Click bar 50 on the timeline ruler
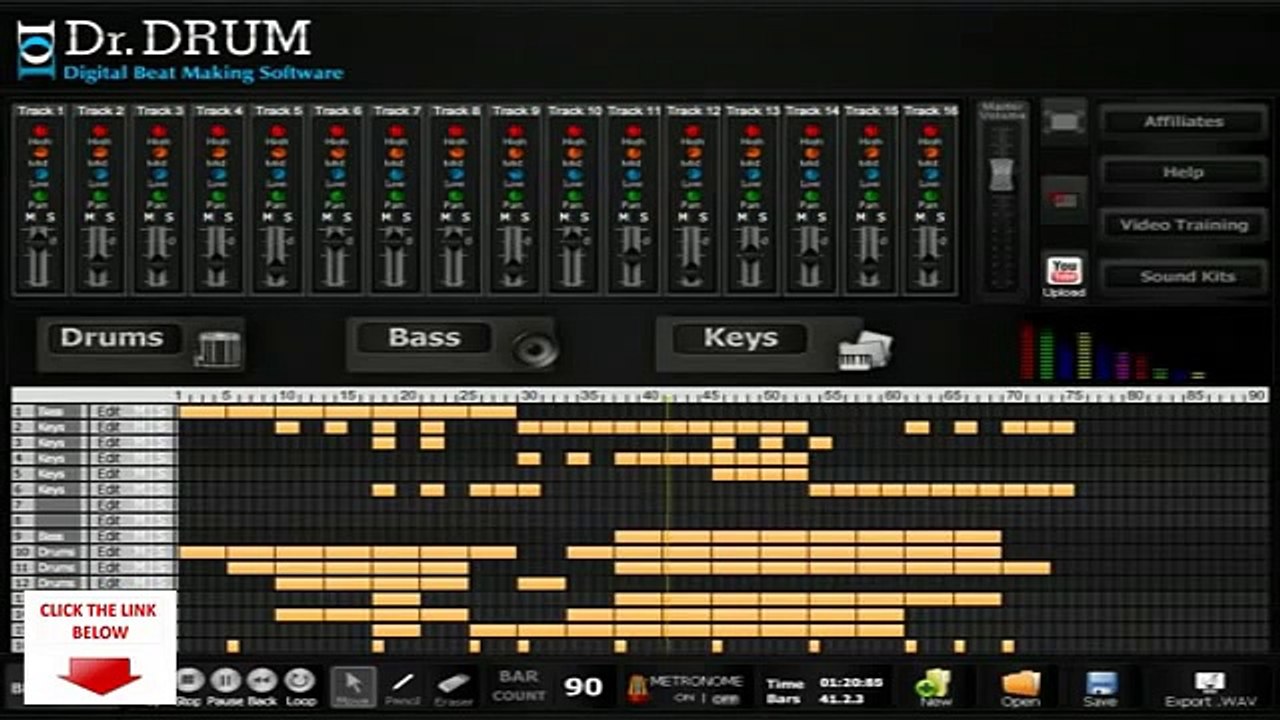 (x=771, y=396)
